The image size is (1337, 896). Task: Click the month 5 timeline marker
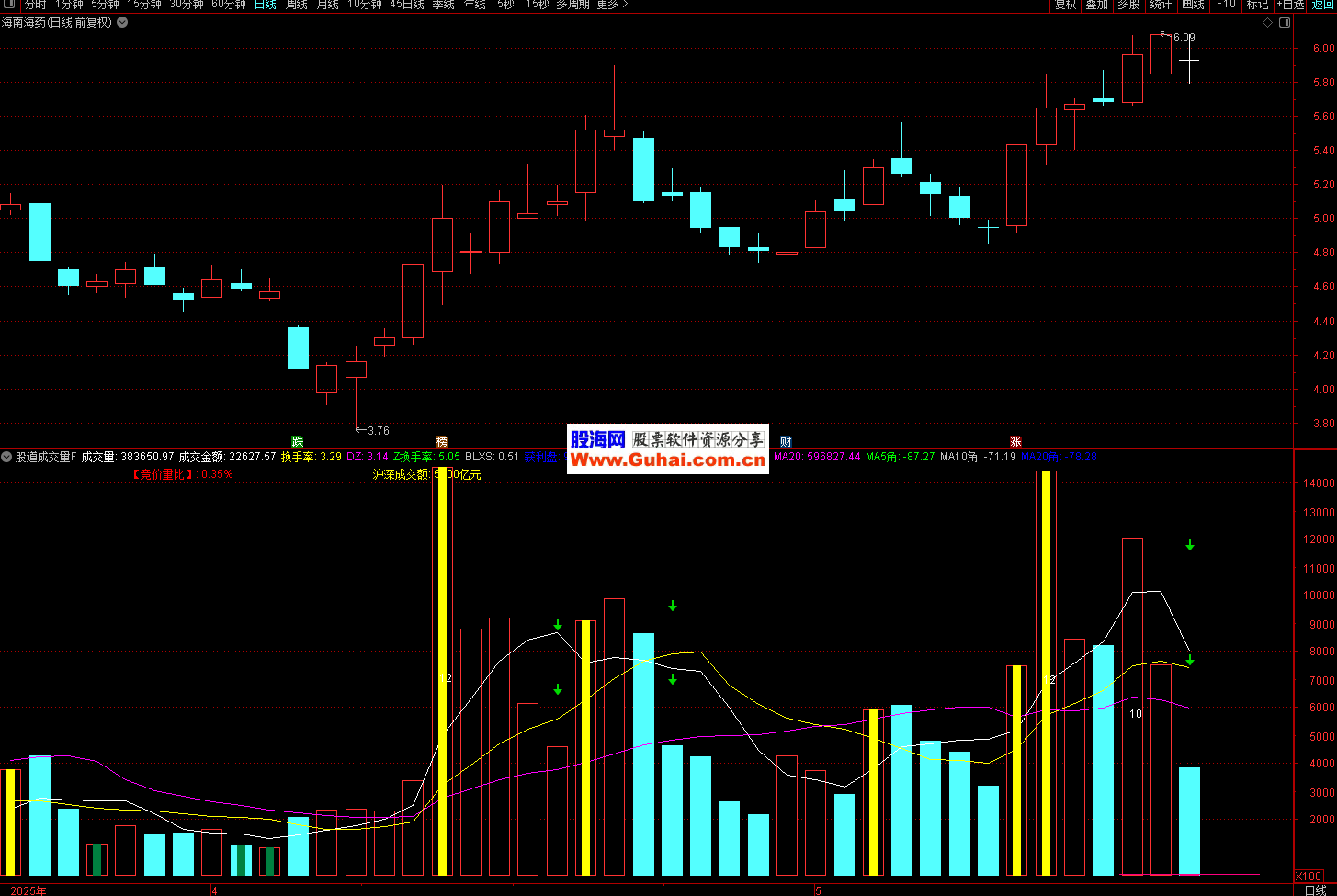[x=816, y=890]
